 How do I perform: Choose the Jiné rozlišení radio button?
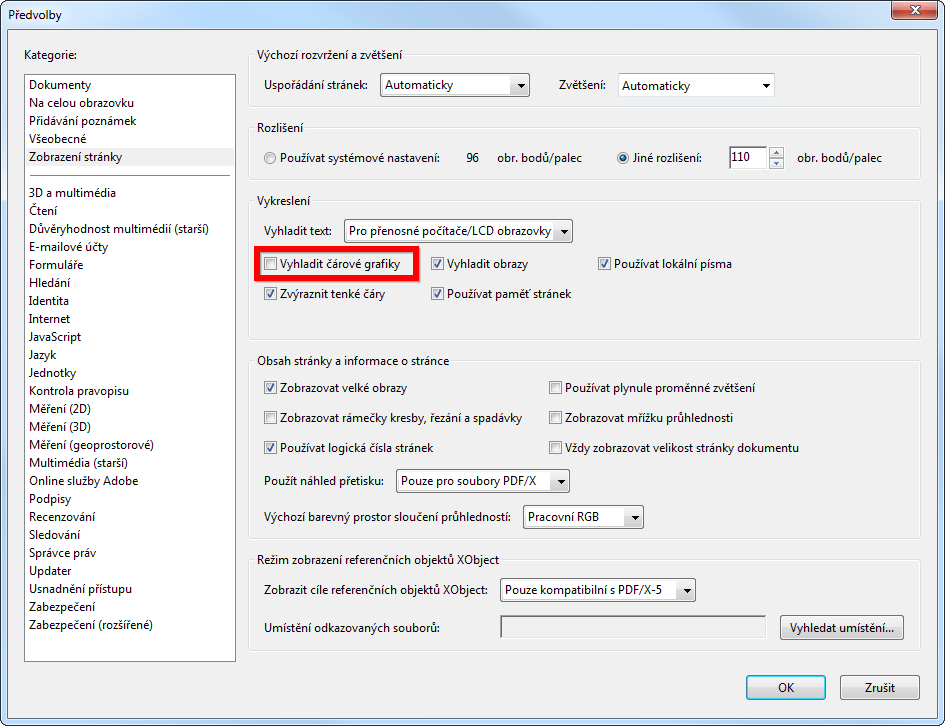pos(624,158)
